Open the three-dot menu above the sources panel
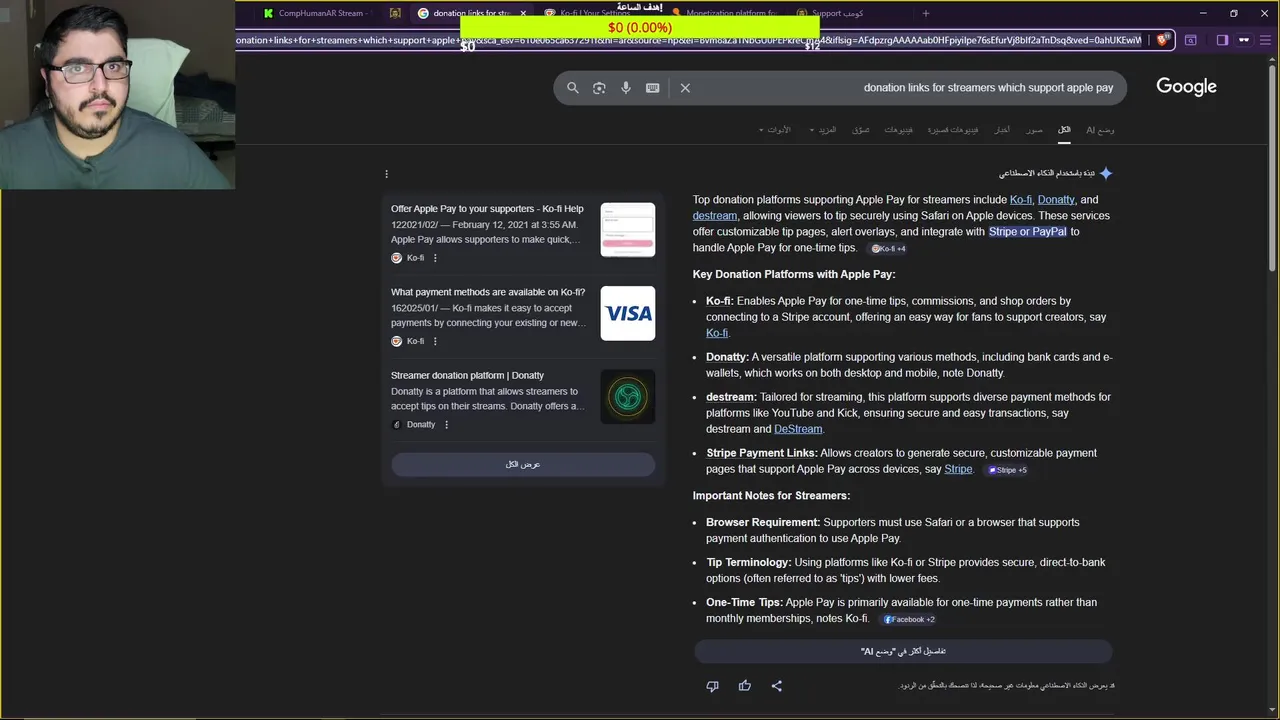This screenshot has width=1280, height=720. coord(386,174)
